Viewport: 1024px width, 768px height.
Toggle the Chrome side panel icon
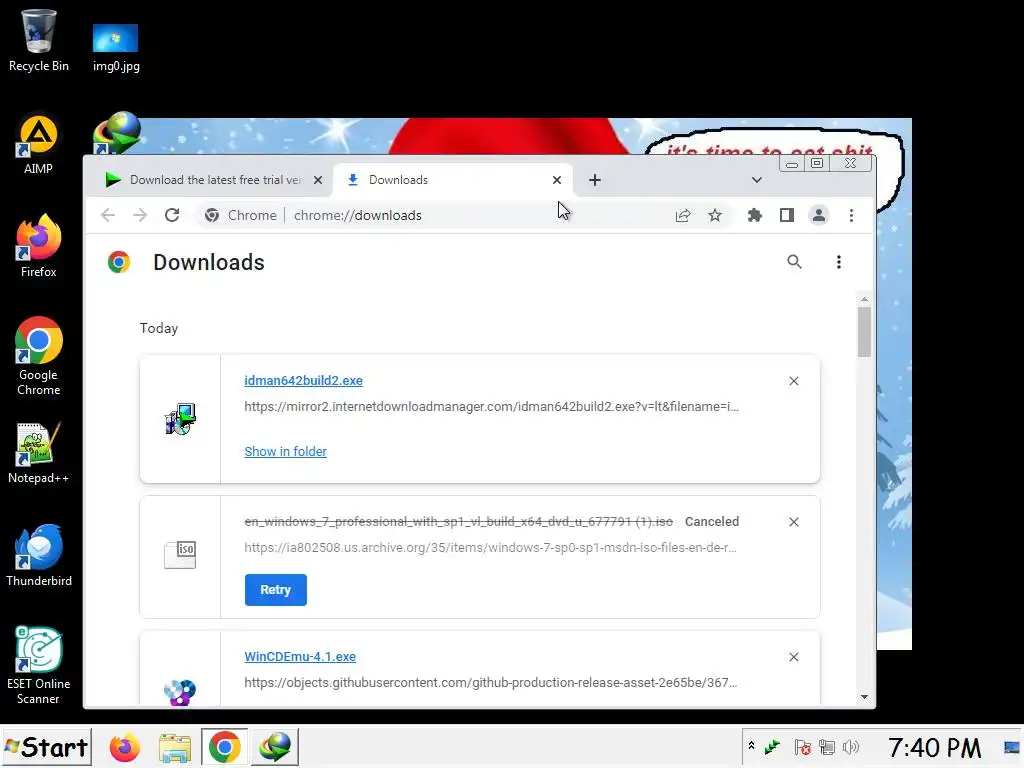click(787, 215)
